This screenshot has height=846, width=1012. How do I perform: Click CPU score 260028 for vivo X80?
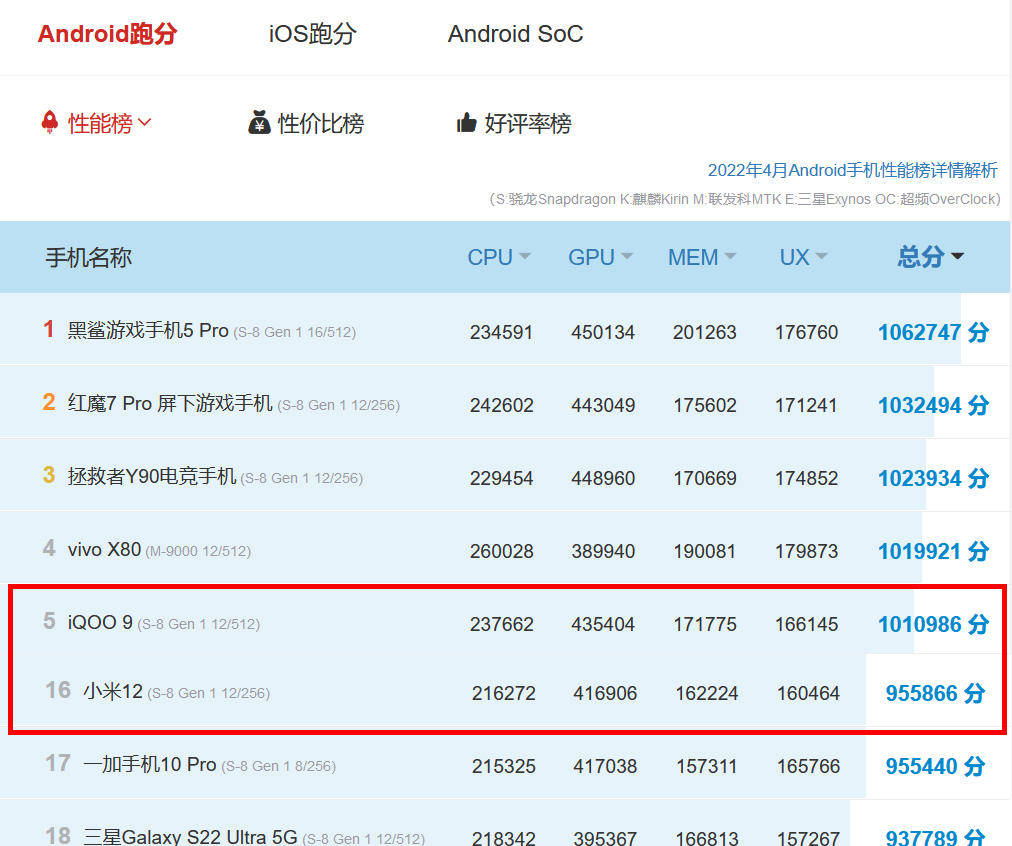[x=501, y=551]
